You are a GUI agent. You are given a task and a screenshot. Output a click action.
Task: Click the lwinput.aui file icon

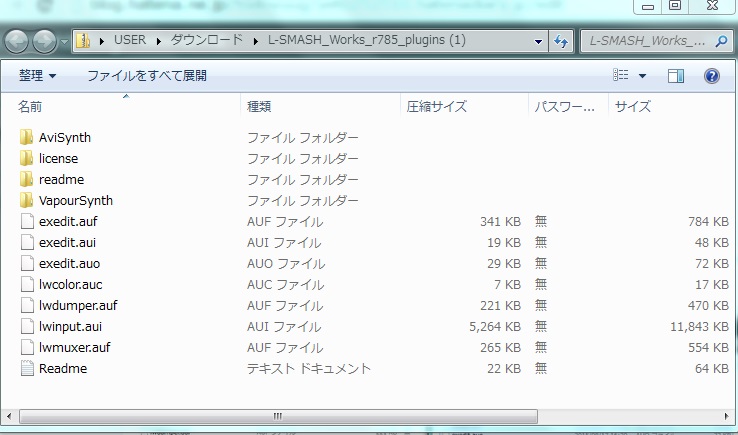[x=27, y=326]
